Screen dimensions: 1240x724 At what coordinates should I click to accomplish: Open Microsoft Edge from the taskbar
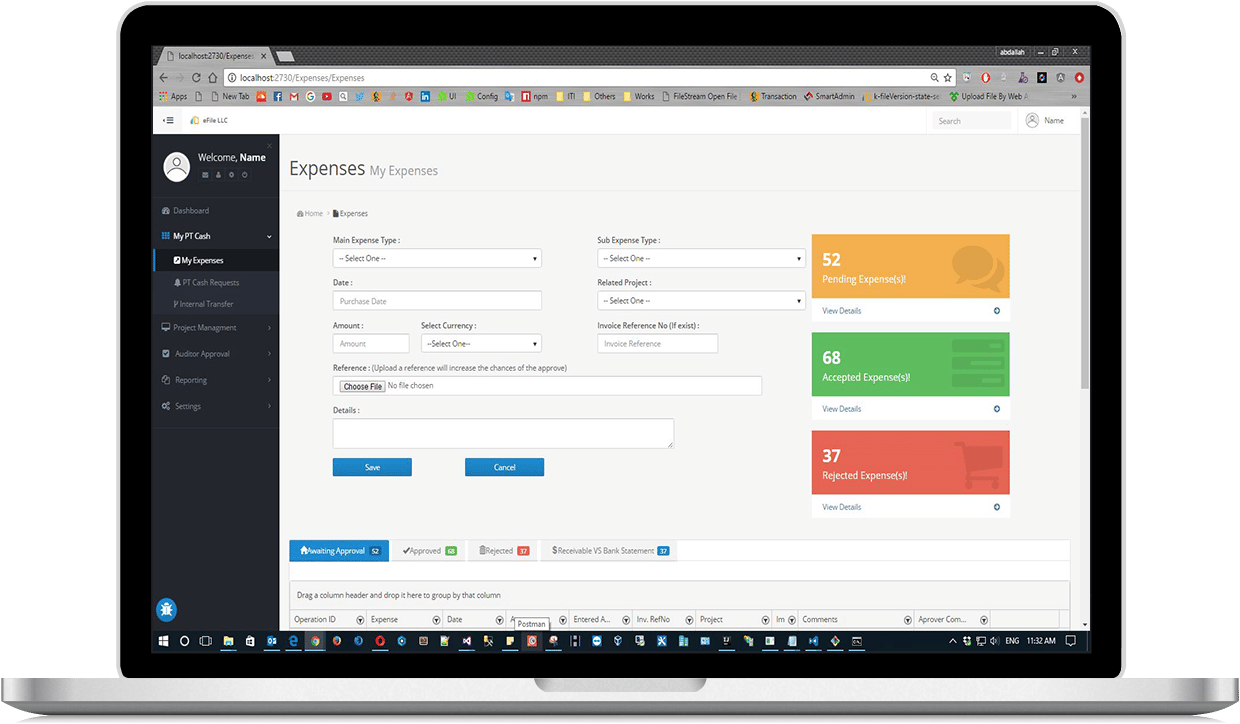[x=294, y=641]
